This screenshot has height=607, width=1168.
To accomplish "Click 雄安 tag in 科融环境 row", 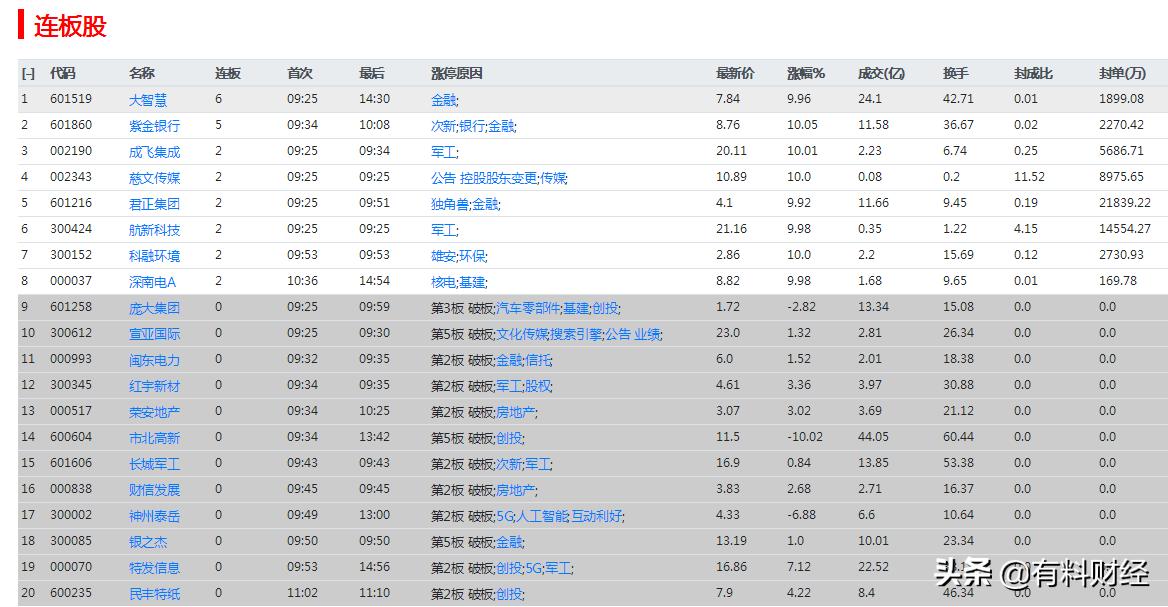I will (x=442, y=255).
